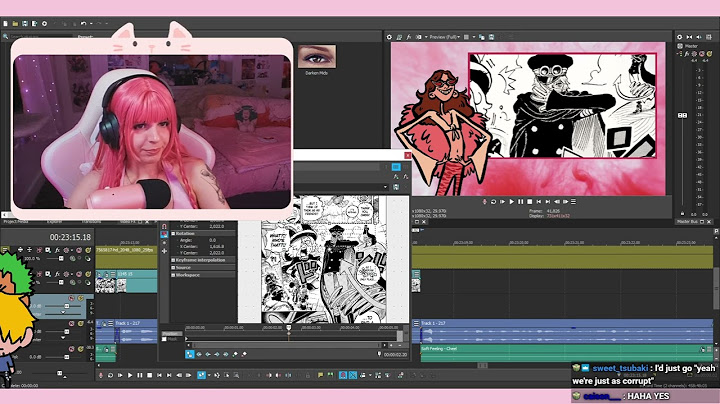The image size is (720, 404).
Task: Select the move freely tool in Pan/Crop
Action: pos(164,251)
